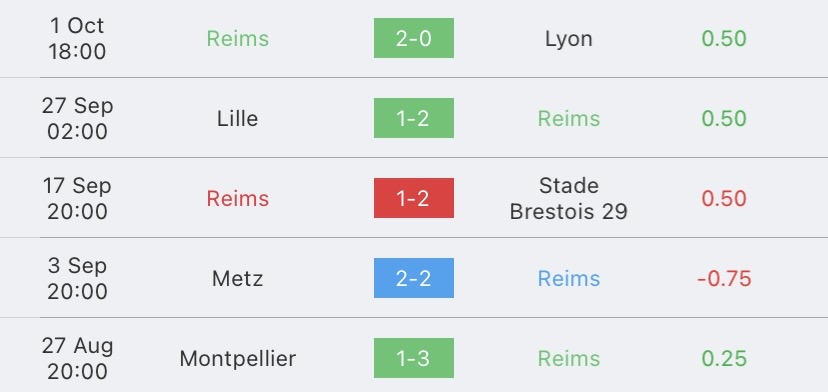Click red Reims in the 17 Sep row
Image resolution: width=828 pixels, height=392 pixels.
pos(238,199)
